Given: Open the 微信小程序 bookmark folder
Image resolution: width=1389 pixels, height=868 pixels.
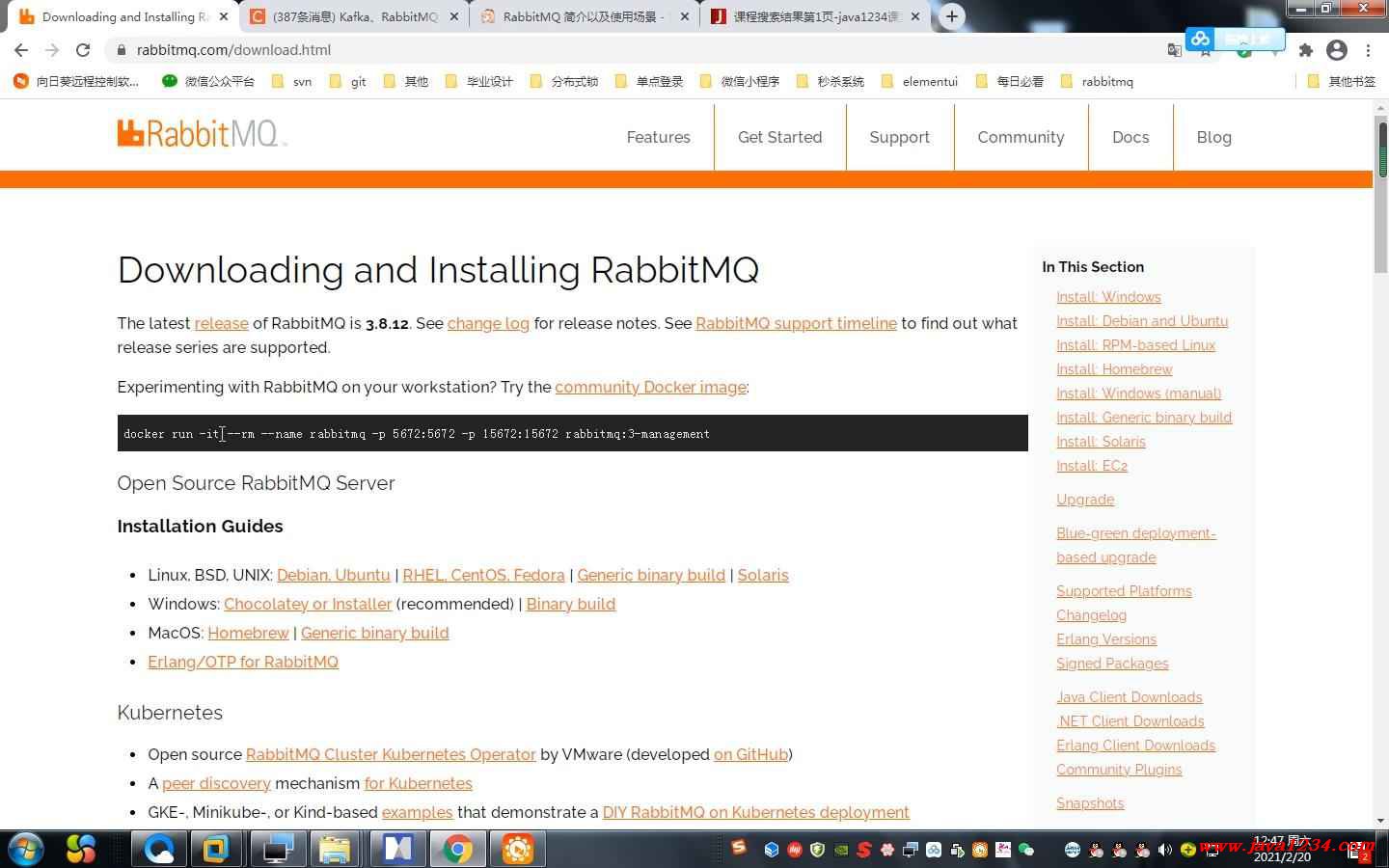Looking at the screenshot, I should pyautogui.click(x=739, y=82).
